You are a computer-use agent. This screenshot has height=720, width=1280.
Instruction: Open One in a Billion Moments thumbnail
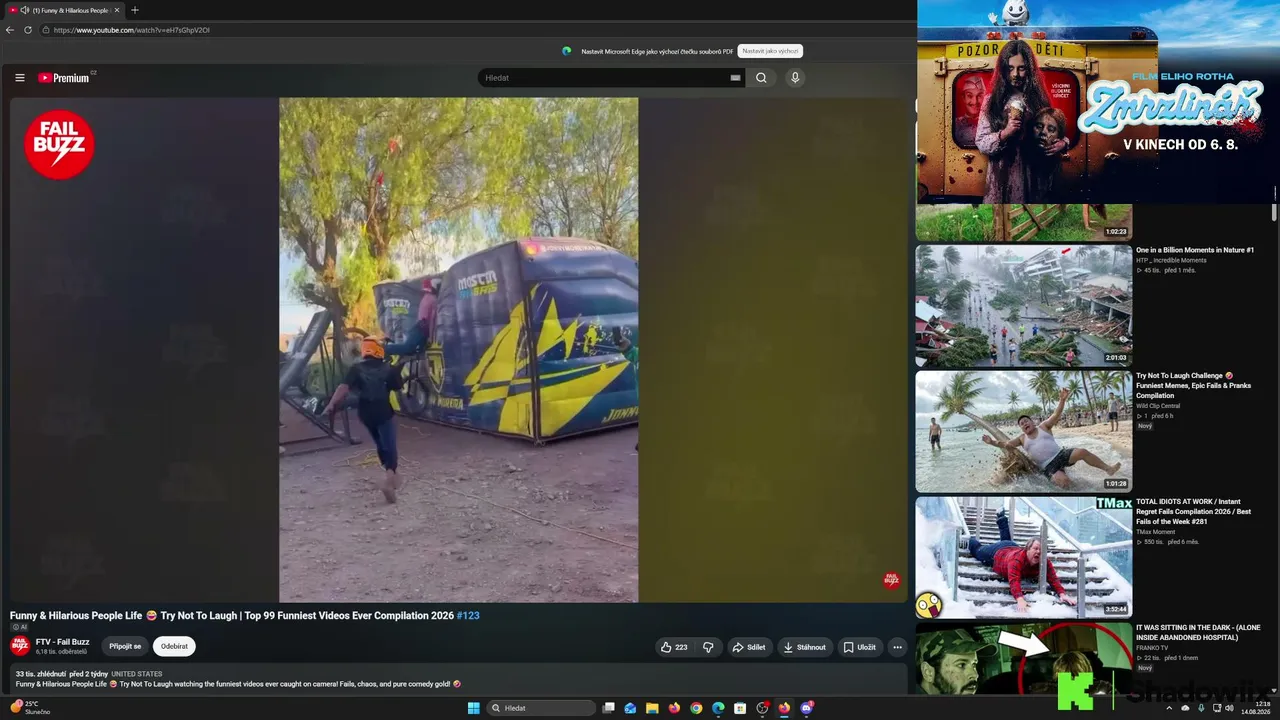(1024, 306)
